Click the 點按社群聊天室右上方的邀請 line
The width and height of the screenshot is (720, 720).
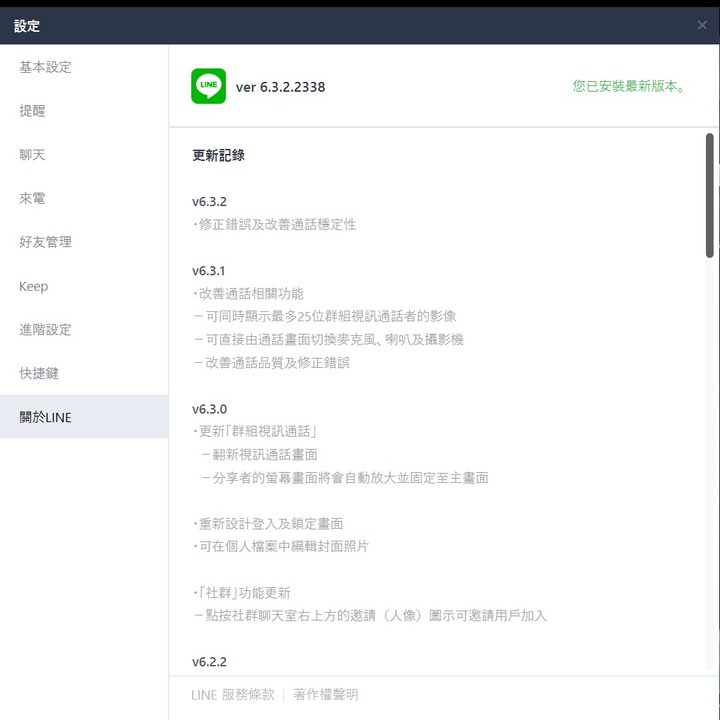(x=371, y=615)
